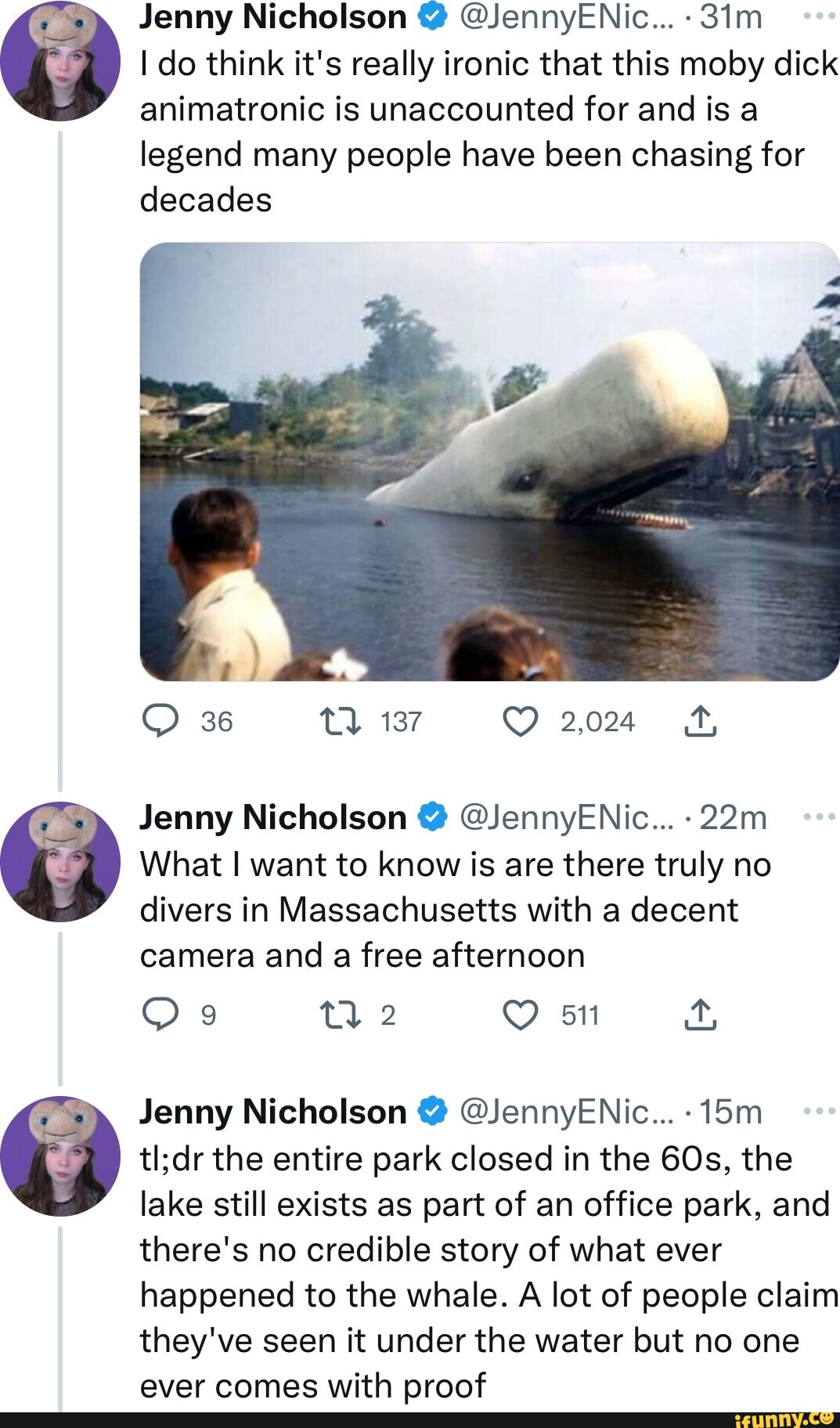The image size is (840, 1428).
Task: Share the Massachusetts divers tweet
Action: pos(700,1015)
